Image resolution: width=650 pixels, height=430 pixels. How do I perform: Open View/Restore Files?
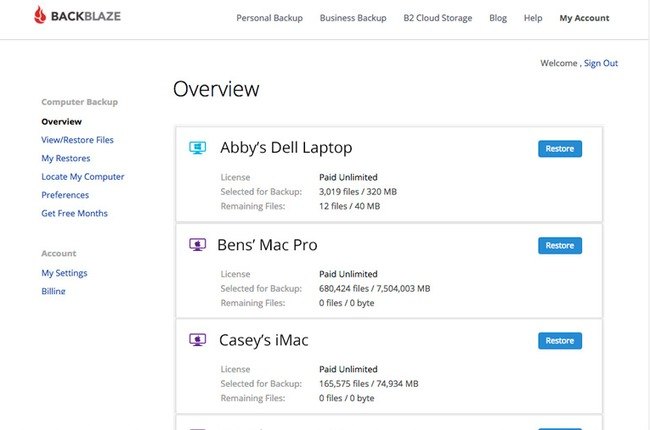coord(77,140)
